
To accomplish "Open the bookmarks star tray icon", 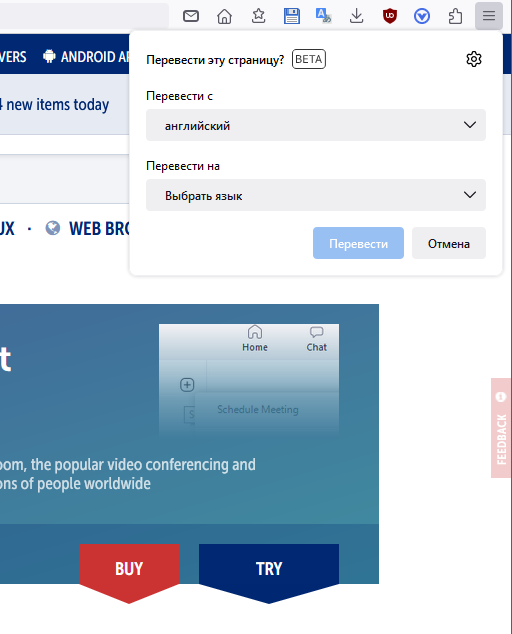I will pos(258,16).
